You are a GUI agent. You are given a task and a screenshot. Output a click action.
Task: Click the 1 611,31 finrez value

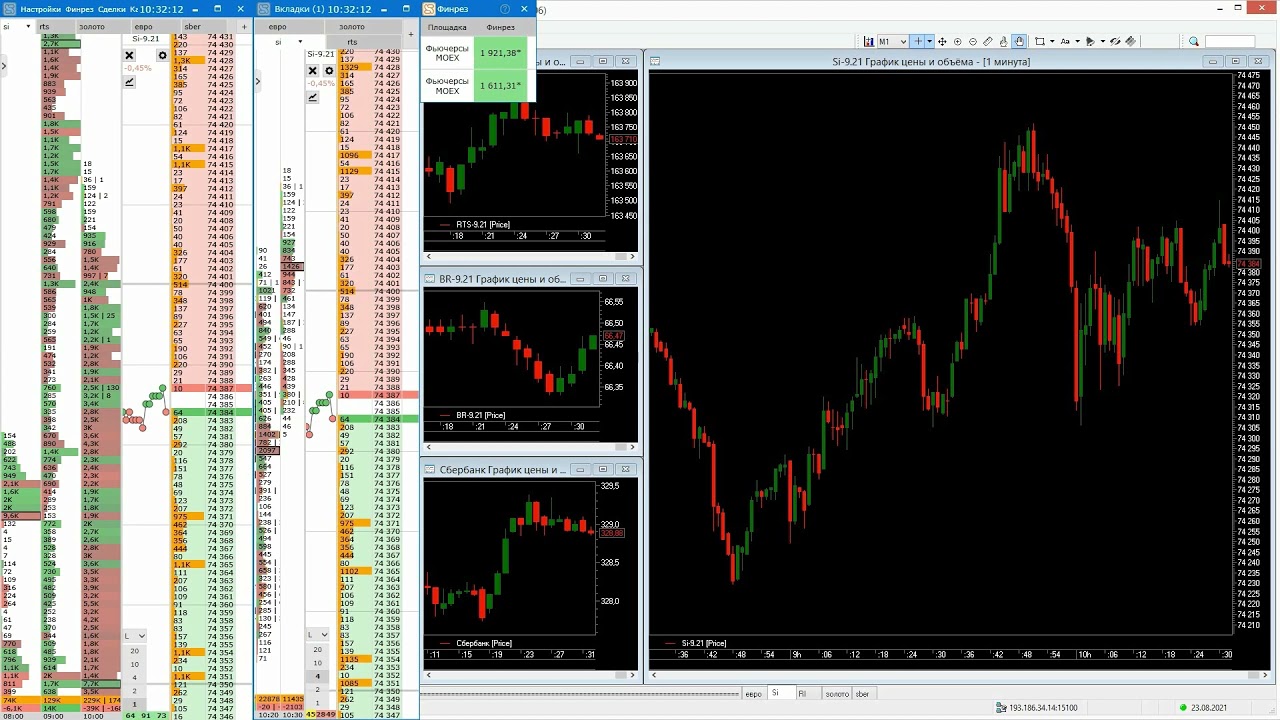click(x=500, y=86)
